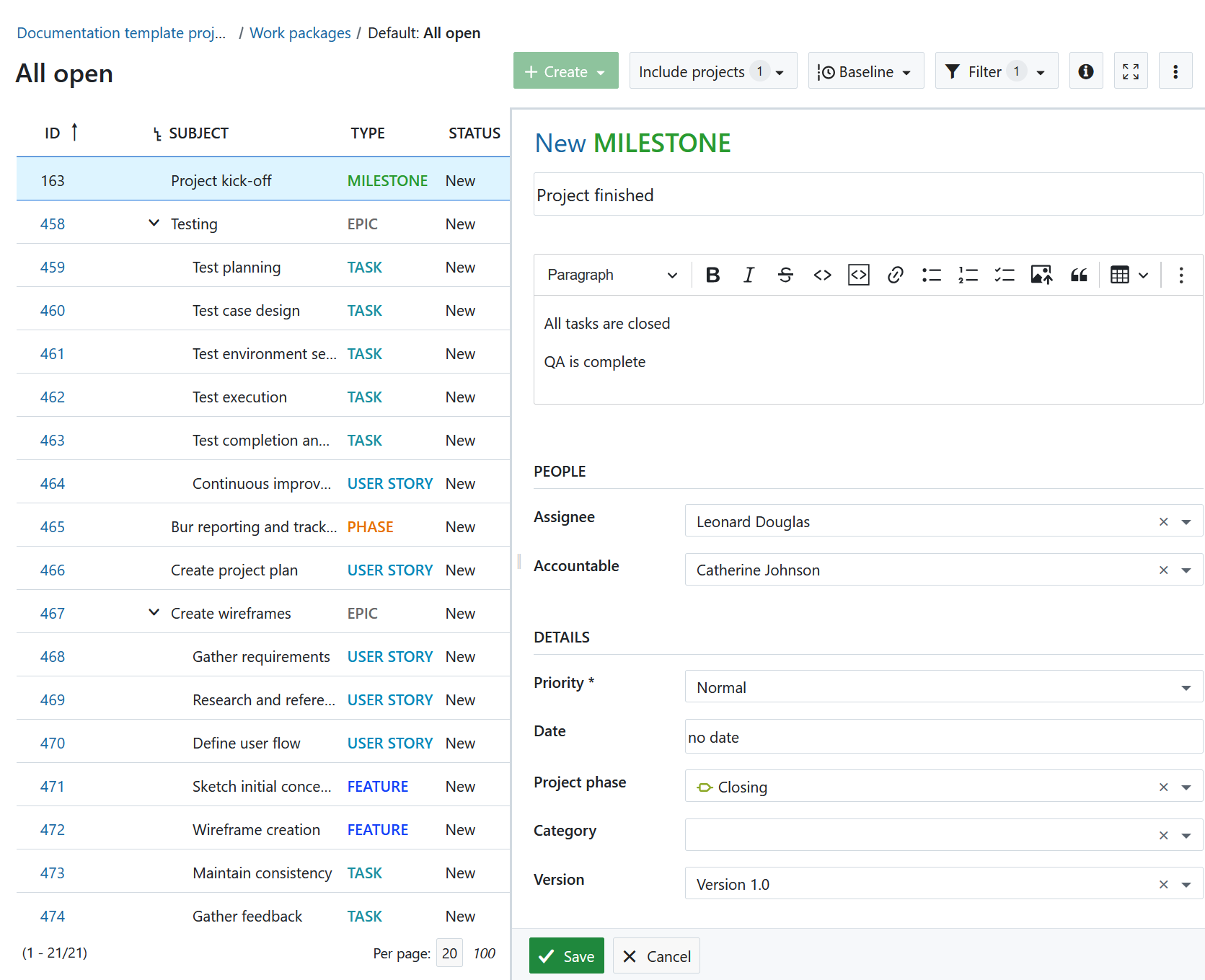Image resolution: width=1205 pixels, height=980 pixels.
Task: Remove Version 1.0 from the Version field
Action: tap(1163, 883)
